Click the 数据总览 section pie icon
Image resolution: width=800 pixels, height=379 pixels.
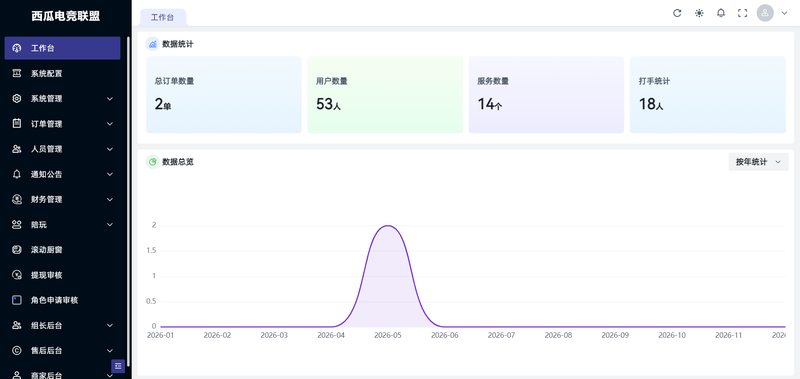(x=153, y=162)
